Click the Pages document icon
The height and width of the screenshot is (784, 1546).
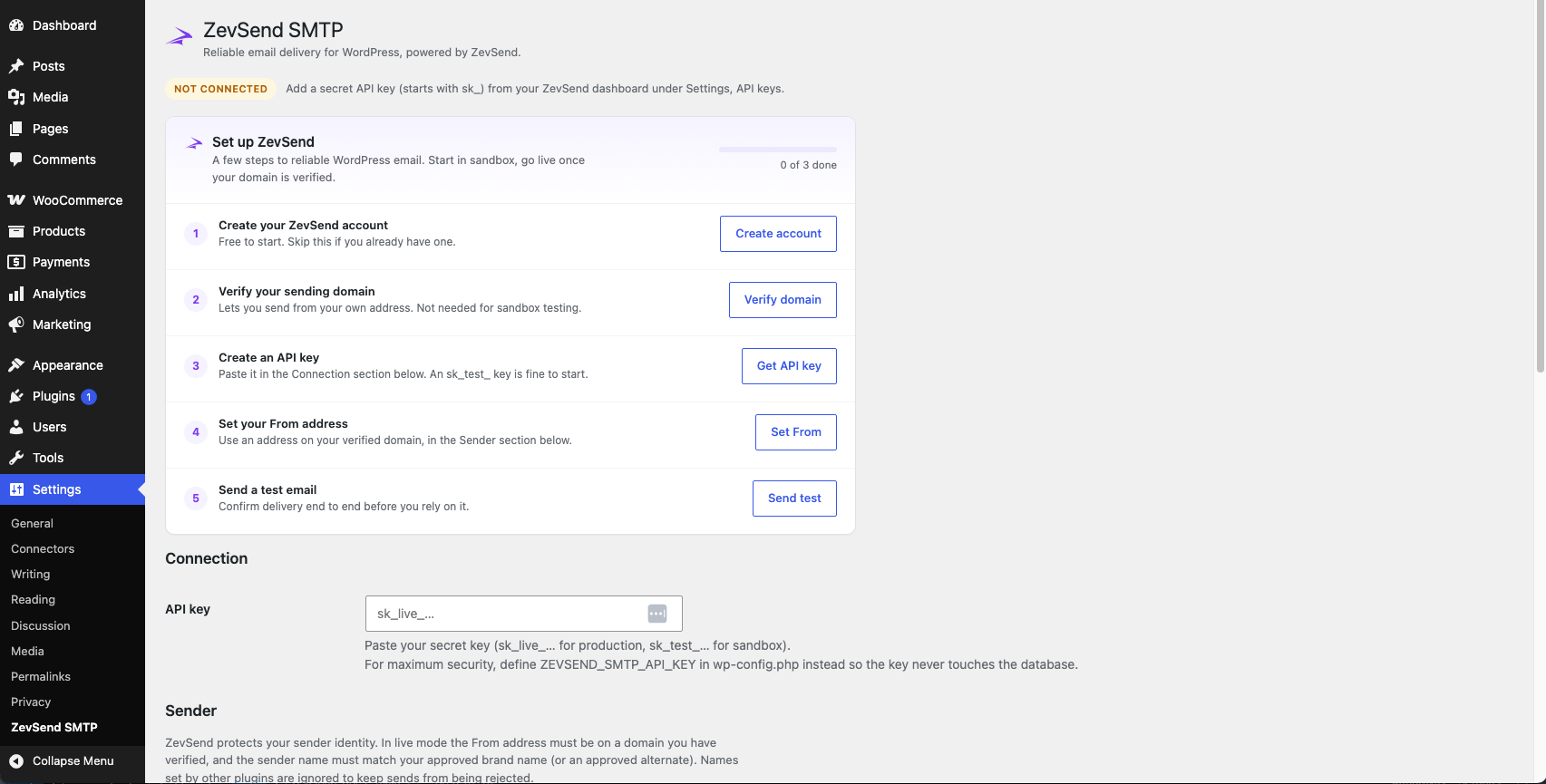(16, 129)
